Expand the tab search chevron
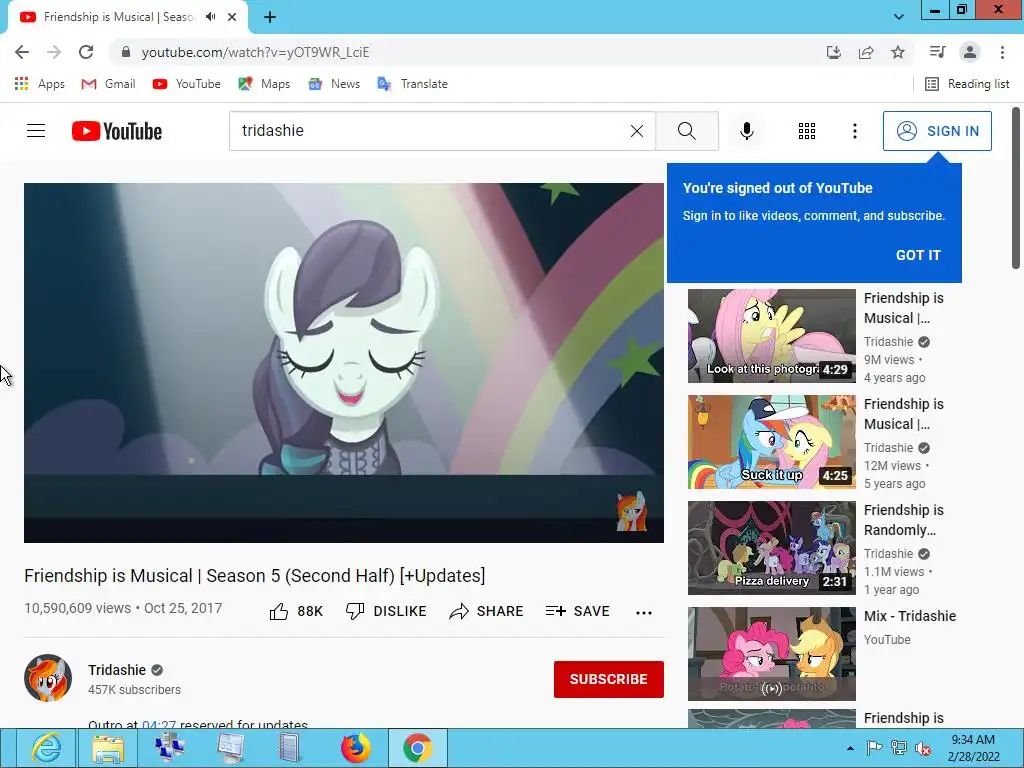Screen dimensions: 1024x768 point(899,17)
